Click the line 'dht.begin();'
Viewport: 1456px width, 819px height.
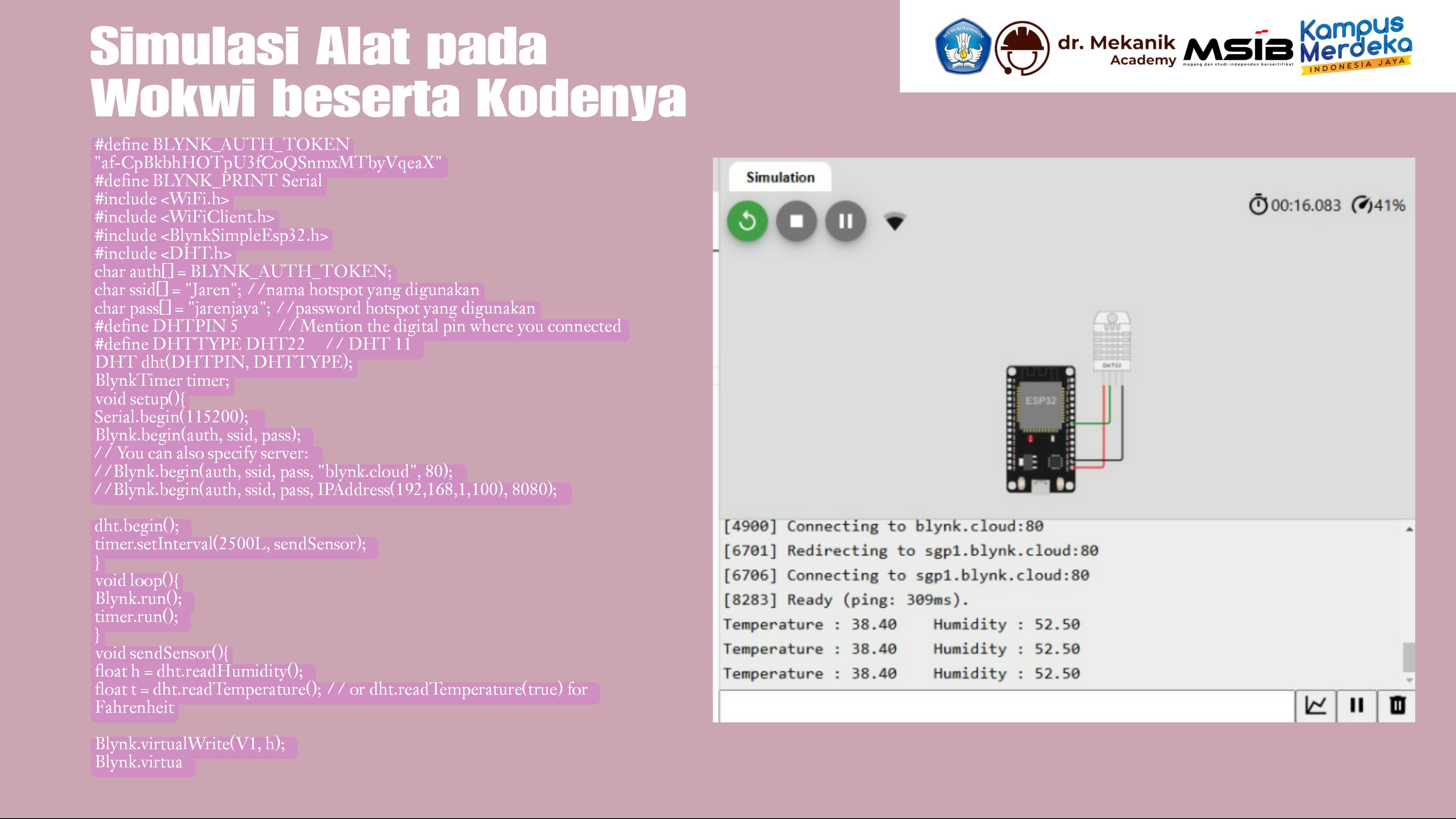(x=137, y=526)
